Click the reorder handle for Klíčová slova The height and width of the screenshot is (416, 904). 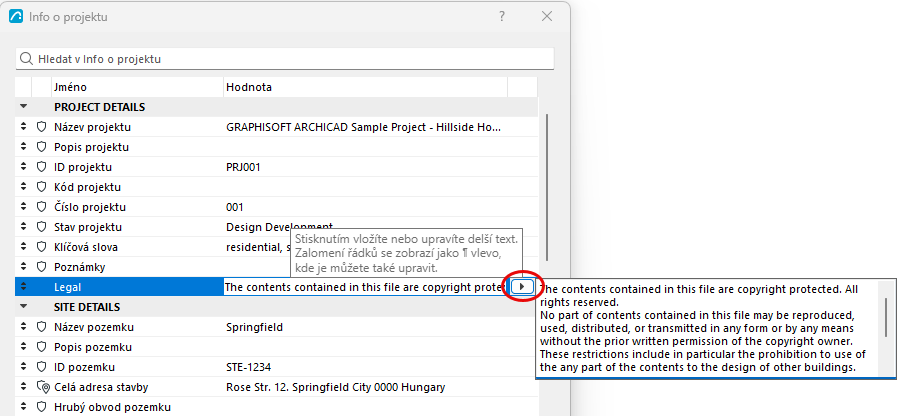[x=24, y=247]
